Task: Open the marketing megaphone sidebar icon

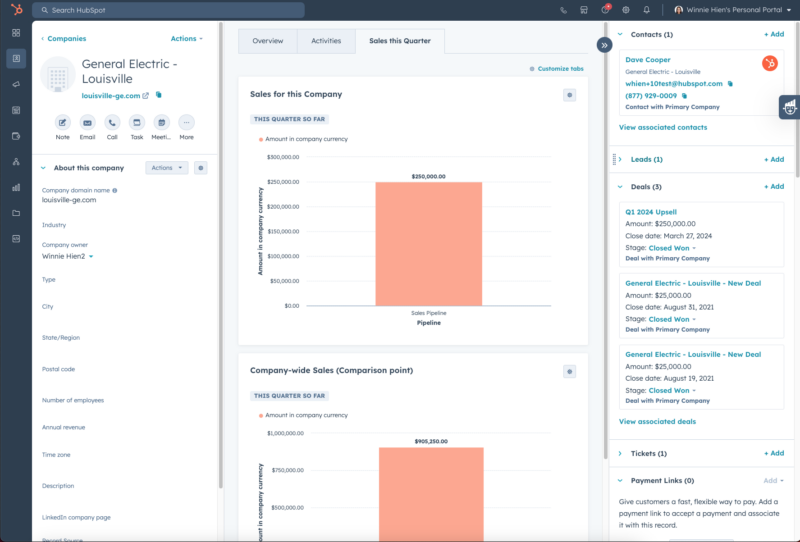Action: pyautogui.click(x=16, y=84)
